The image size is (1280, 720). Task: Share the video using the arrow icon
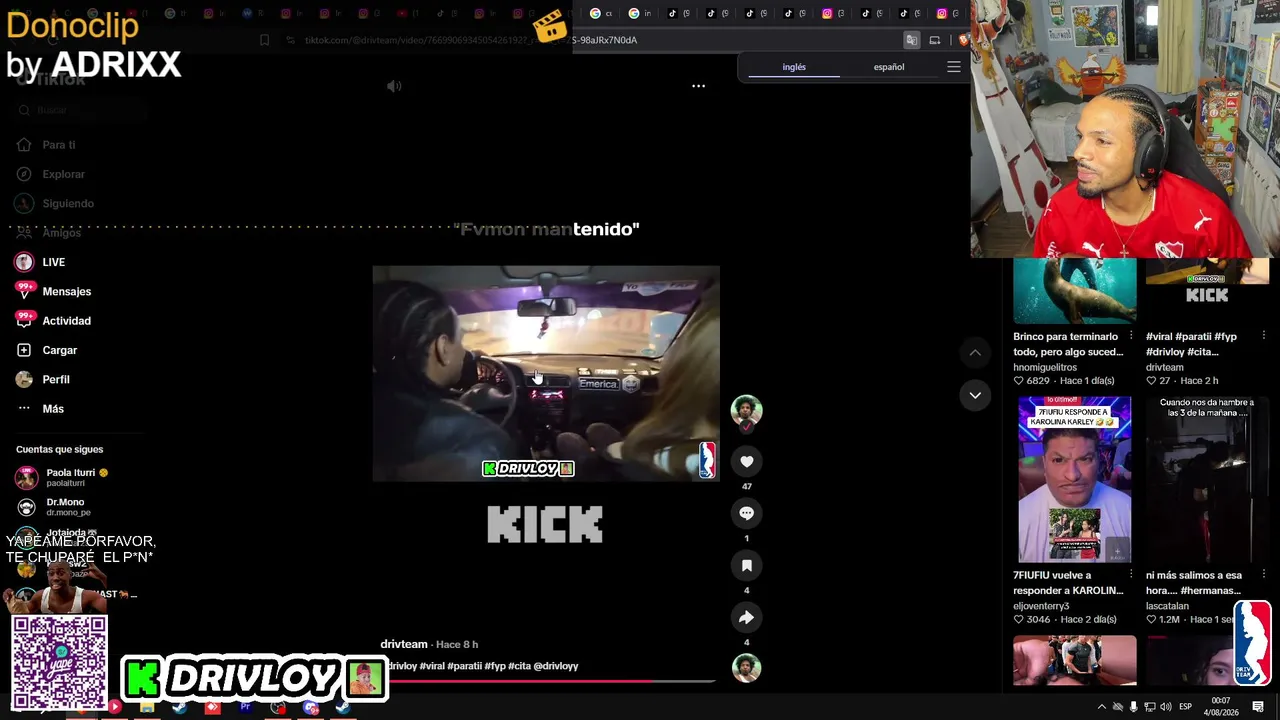pyautogui.click(x=746, y=617)
